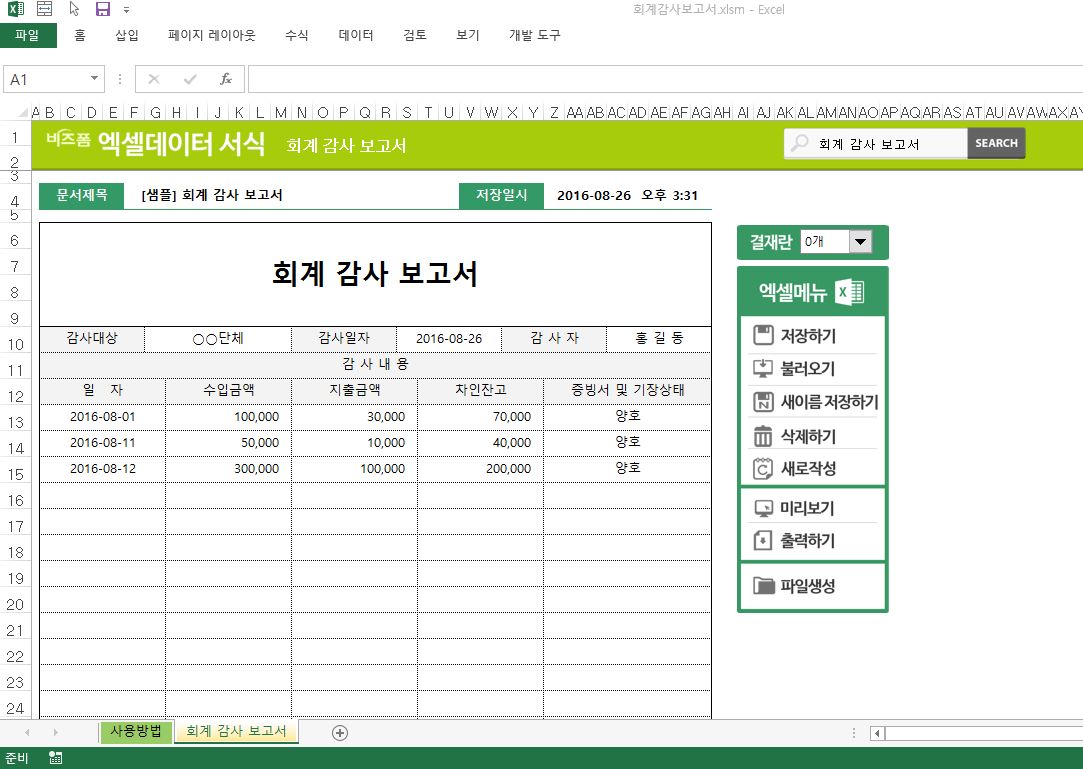Viewport: 1083px width, 769px height.
Task: Click the 파일생성 folder icon
Action: (764, 586)
